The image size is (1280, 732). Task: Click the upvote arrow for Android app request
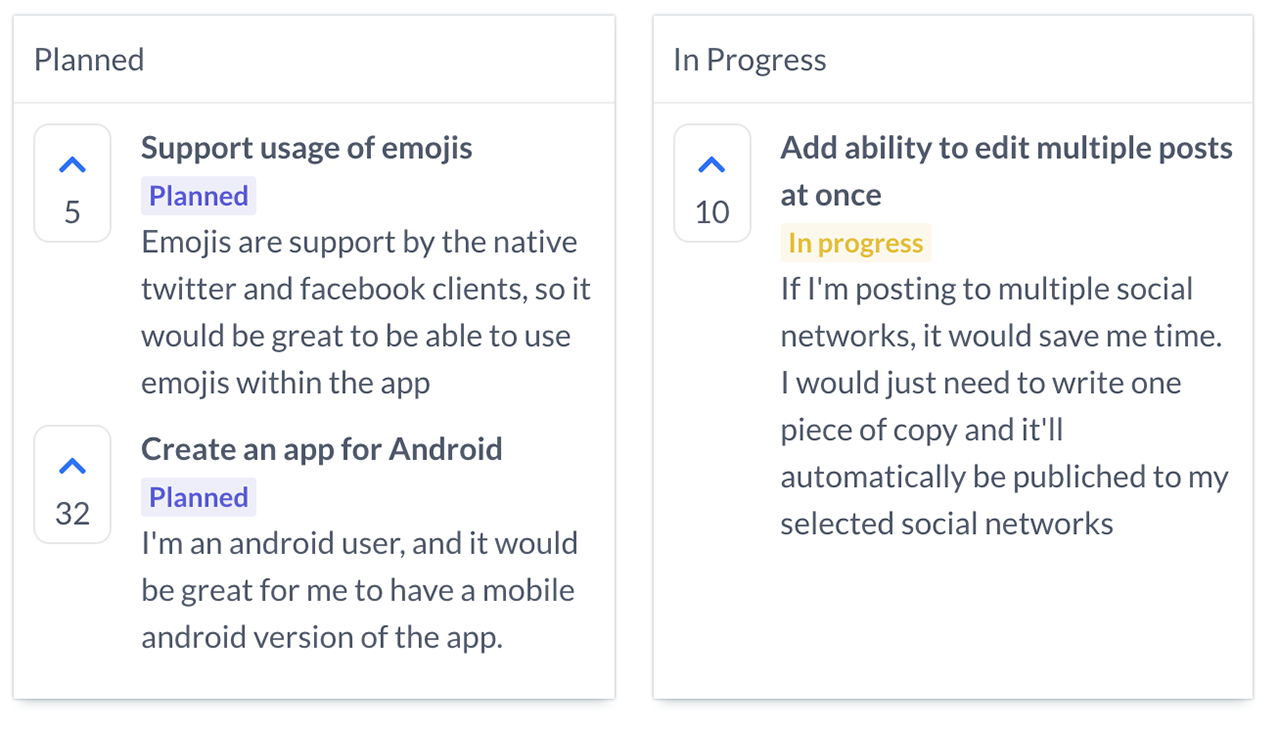pos(72,466)
